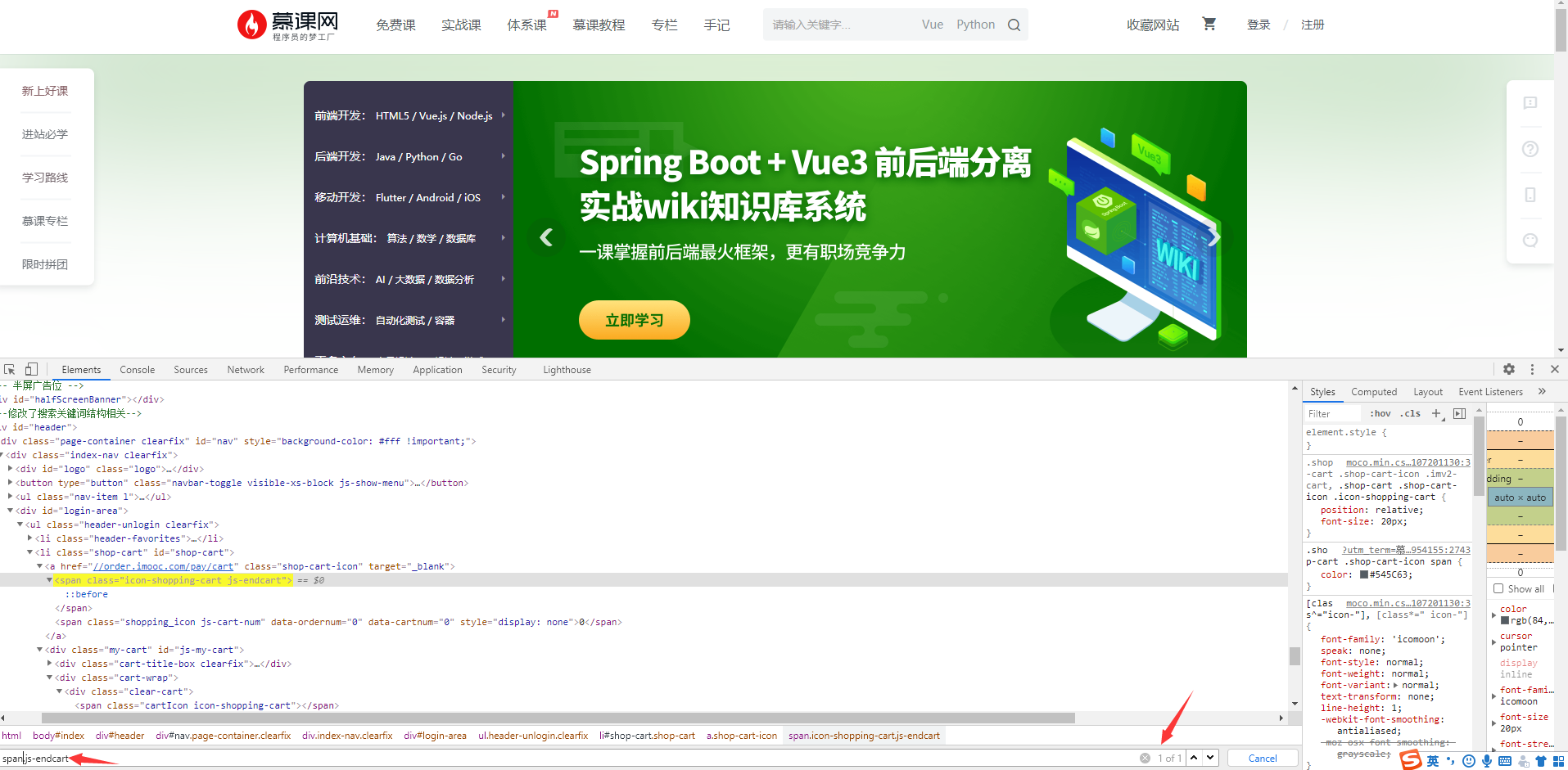Click the 立即学习 banner button
1568x770 pixels.
click(635, 320)
